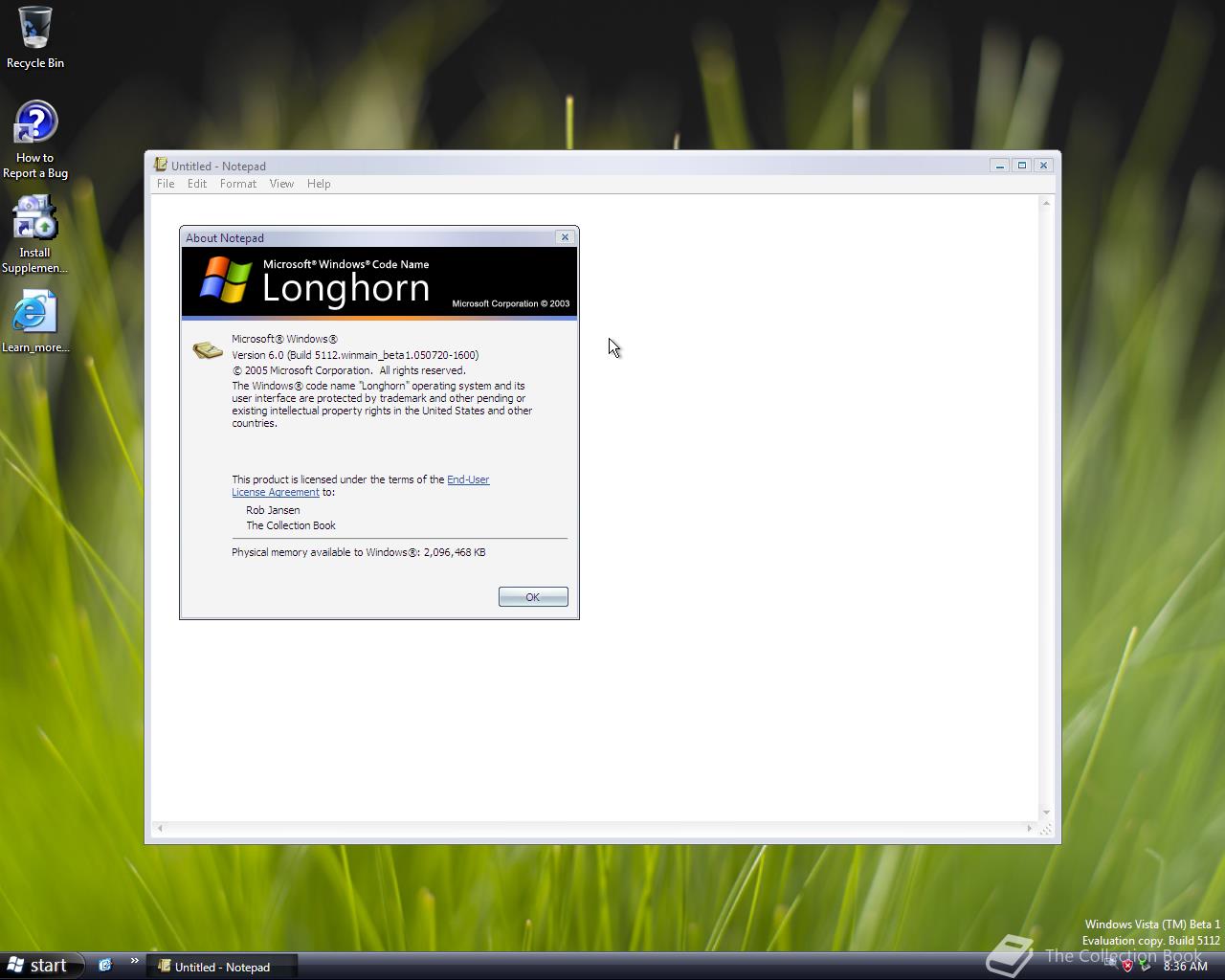
Task: Click the vertical scrollbar up arrow
Action: tap(1046, 203)
